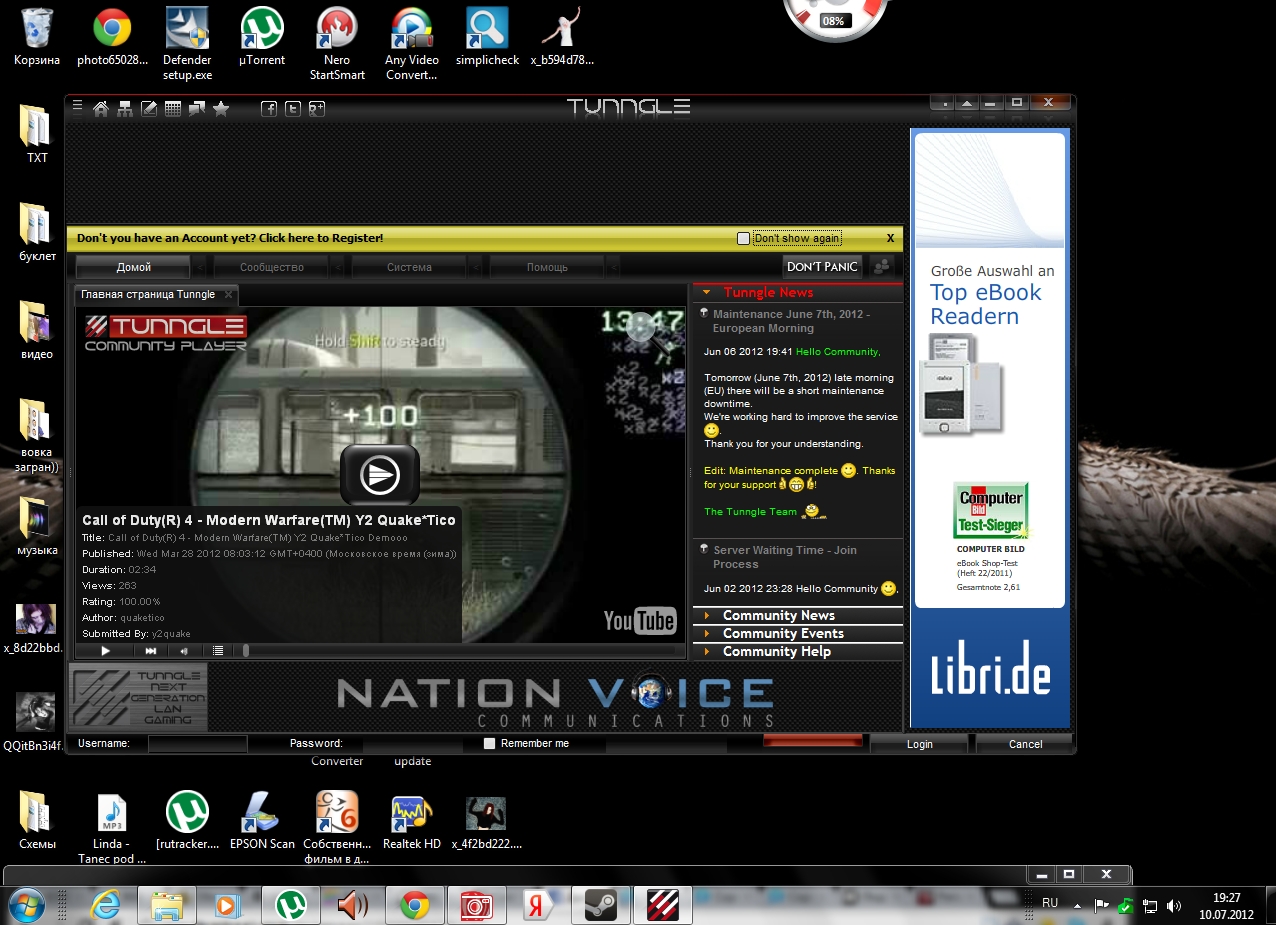Open the Google Plus icon in the Tunngle toolbar
Screen dimensions: 1276x925
click(317, 109)
